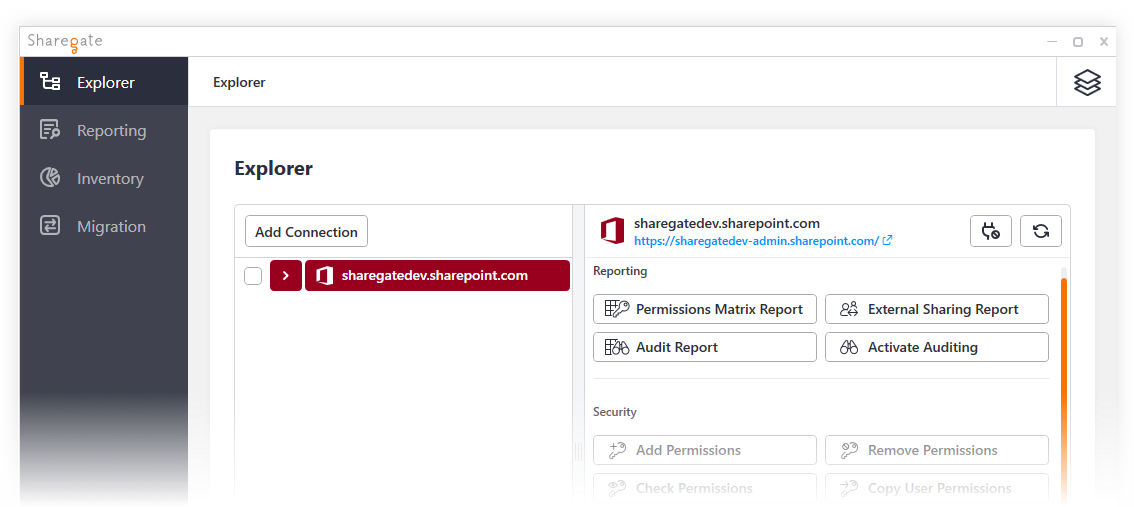The width and height of the screenshot is (1134, 507).
Task: Open the External Sharing Report
Action: tap(937, 309)
